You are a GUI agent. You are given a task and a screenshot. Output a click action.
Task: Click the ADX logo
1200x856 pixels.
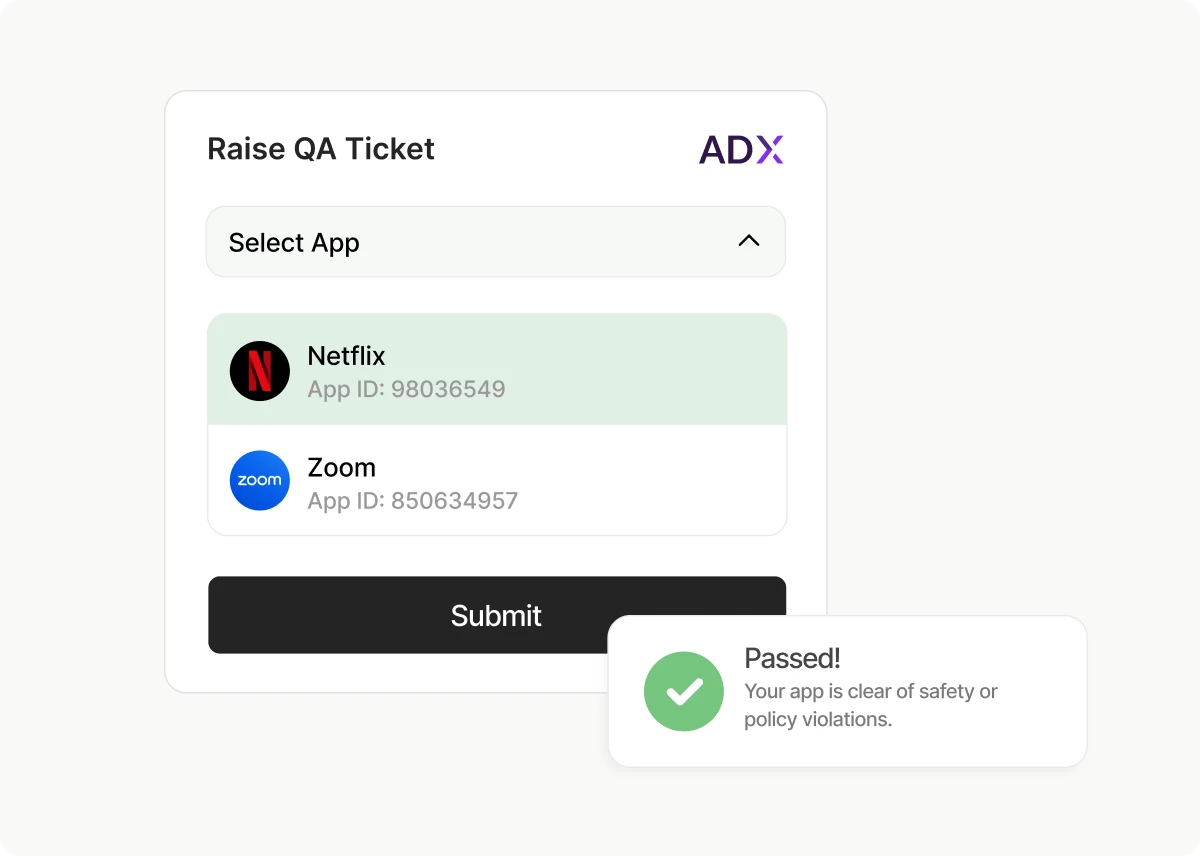[x=741, y=149]
